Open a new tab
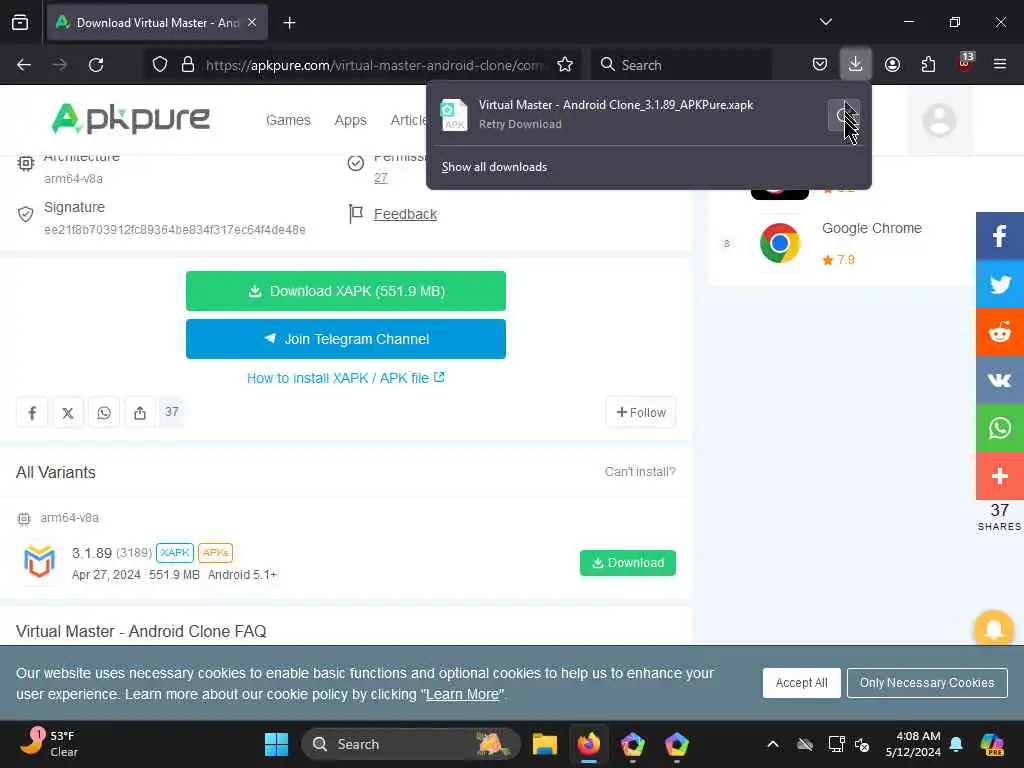Image resolution: width=1024 pixels, height=768 pixels. [x=289, y=23]
